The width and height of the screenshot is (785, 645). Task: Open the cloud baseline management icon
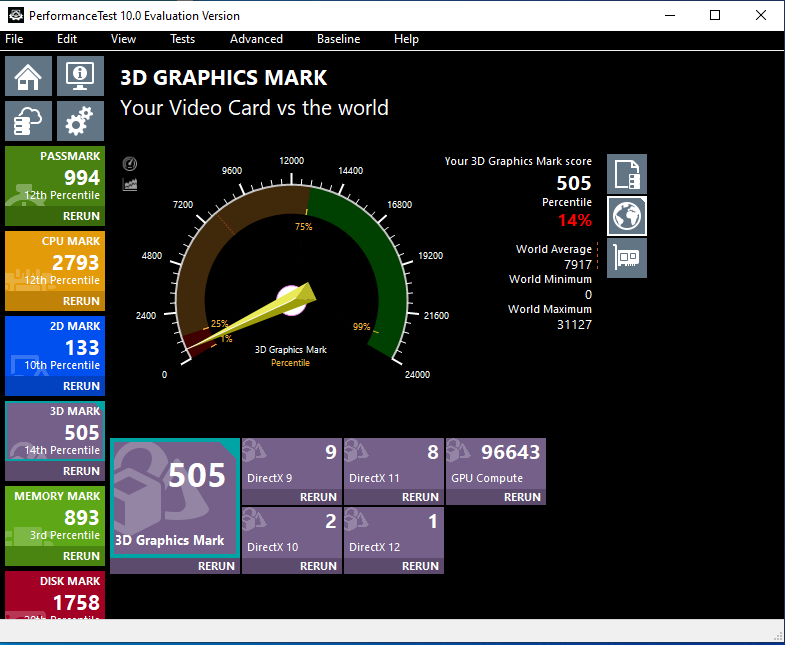click(x=29, y=121)
